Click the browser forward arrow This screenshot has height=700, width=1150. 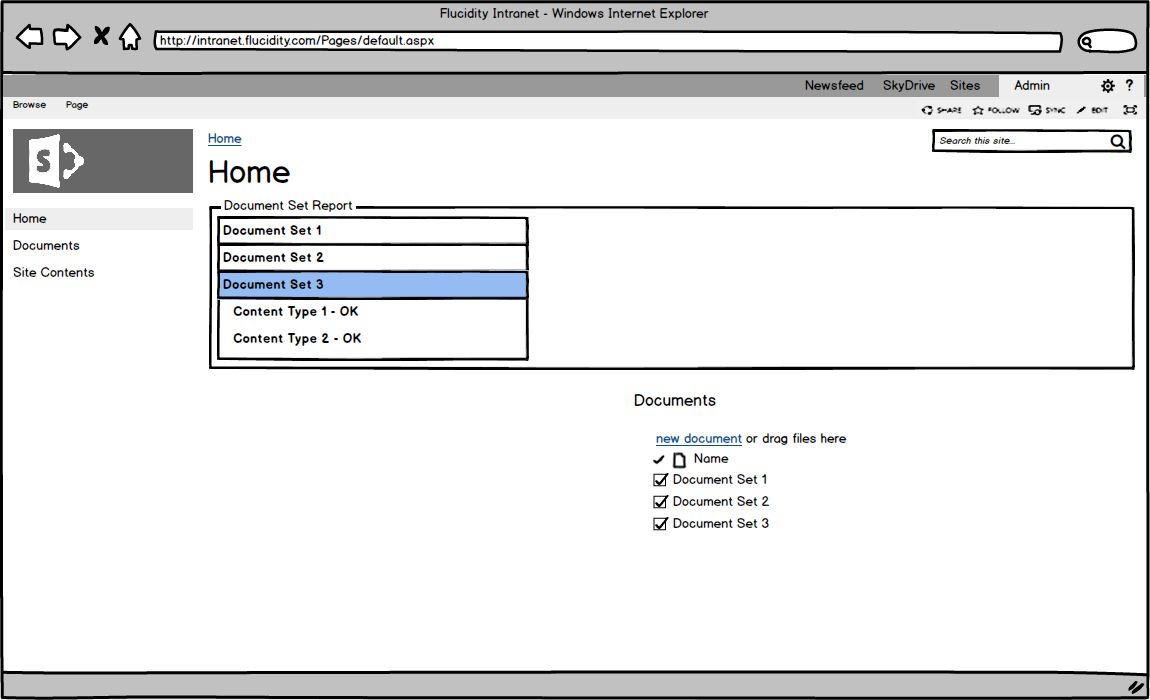coord(67,37)
